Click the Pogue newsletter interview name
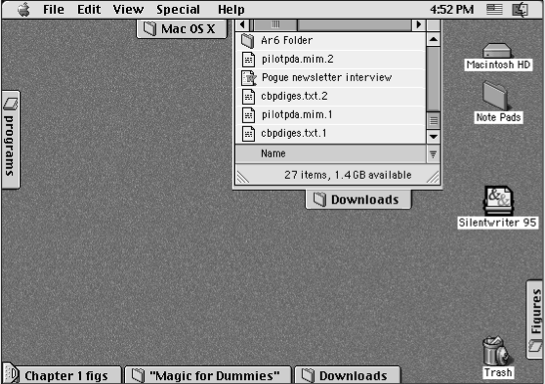This screenshot has height=384, width=545. (327, 77)
